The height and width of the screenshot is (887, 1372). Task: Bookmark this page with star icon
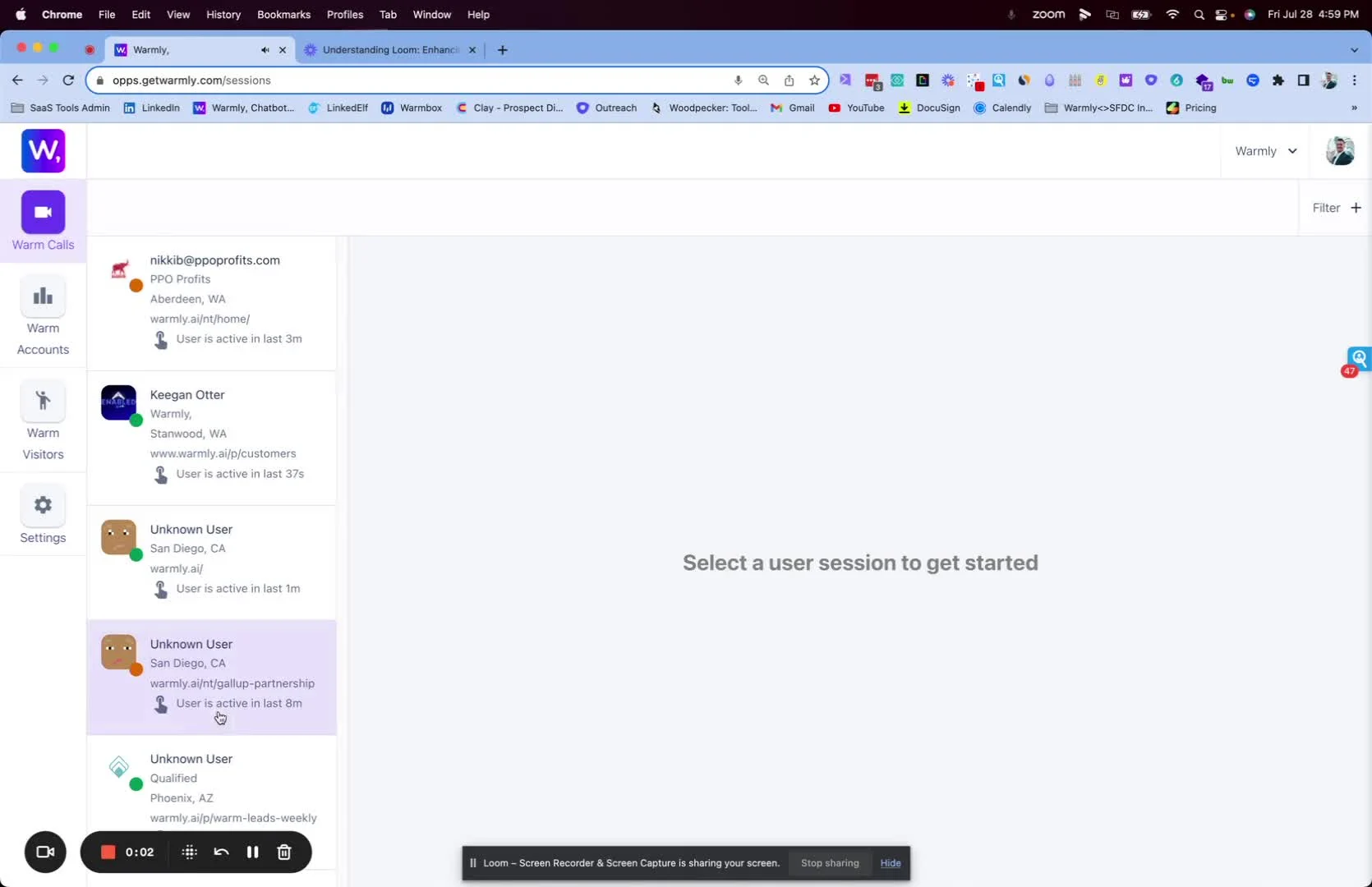tap(814, 80)
